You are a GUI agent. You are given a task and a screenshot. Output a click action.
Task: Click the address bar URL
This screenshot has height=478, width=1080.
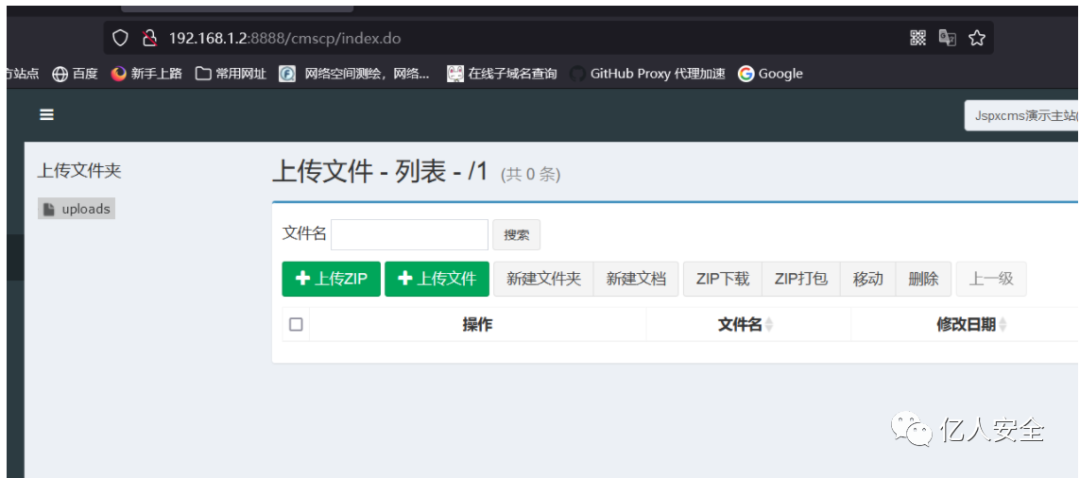coord(284,38)
